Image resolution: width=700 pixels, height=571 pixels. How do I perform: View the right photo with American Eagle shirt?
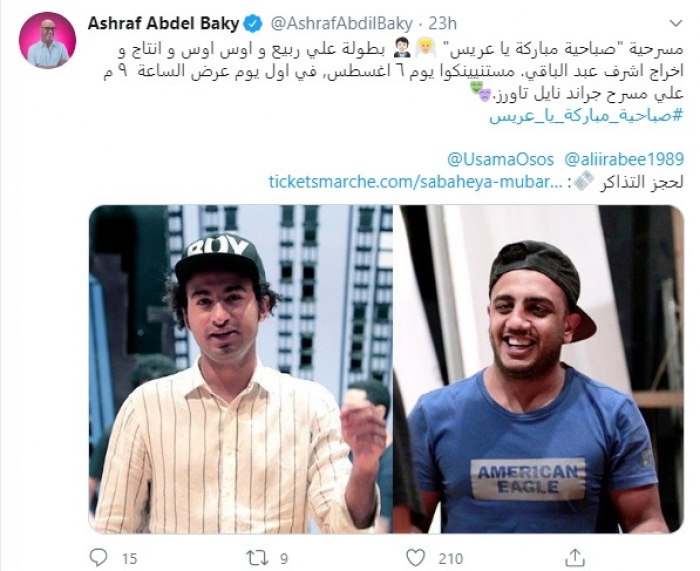click(538, 369)
